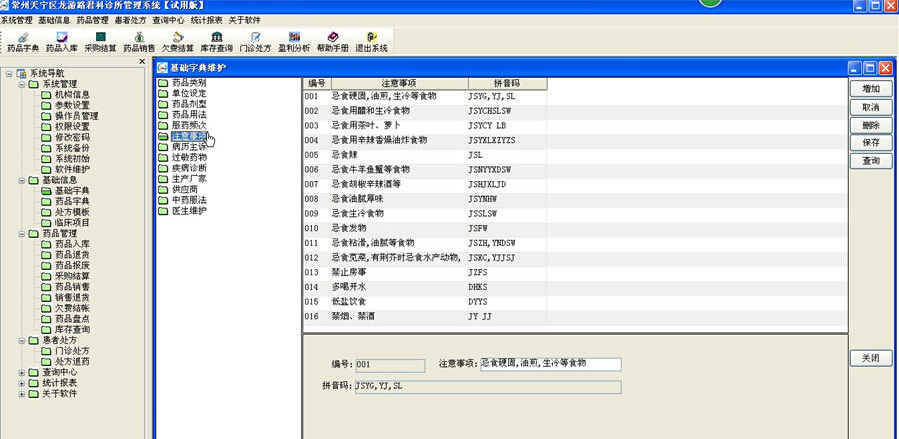The height and width of the screenshot is (439, 899).
Task: Click the 删除 button
Action: pos(871,125)
